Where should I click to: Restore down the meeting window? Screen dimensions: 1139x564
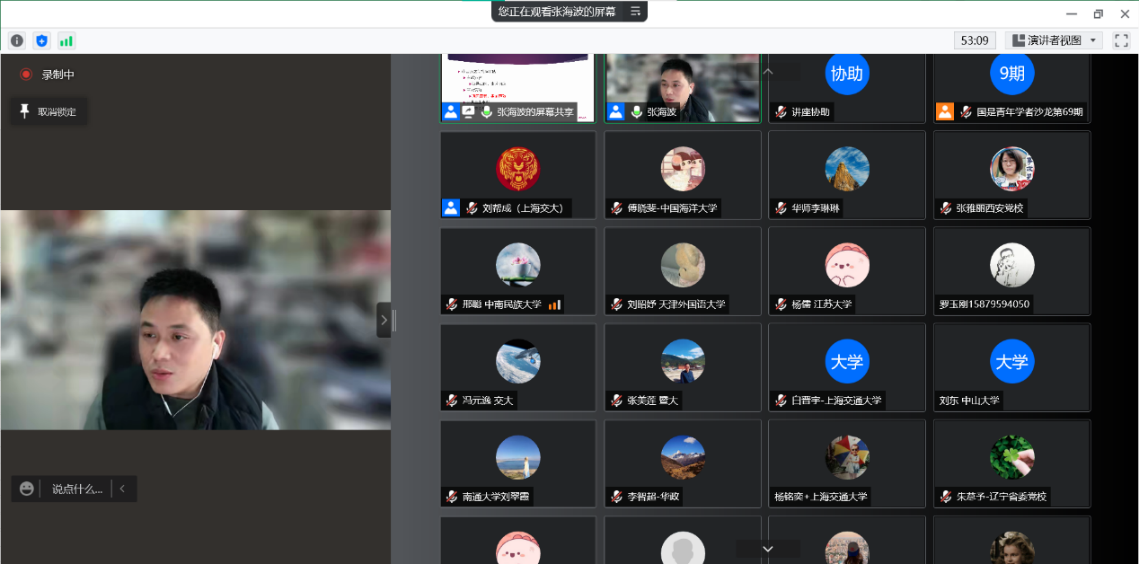pos(1098,14)
